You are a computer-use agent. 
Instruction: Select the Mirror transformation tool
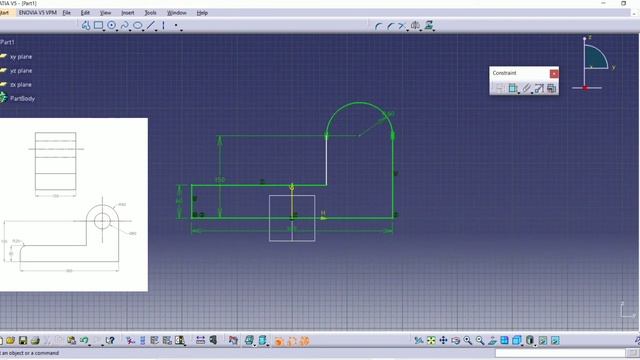click(x=415, y=26)
